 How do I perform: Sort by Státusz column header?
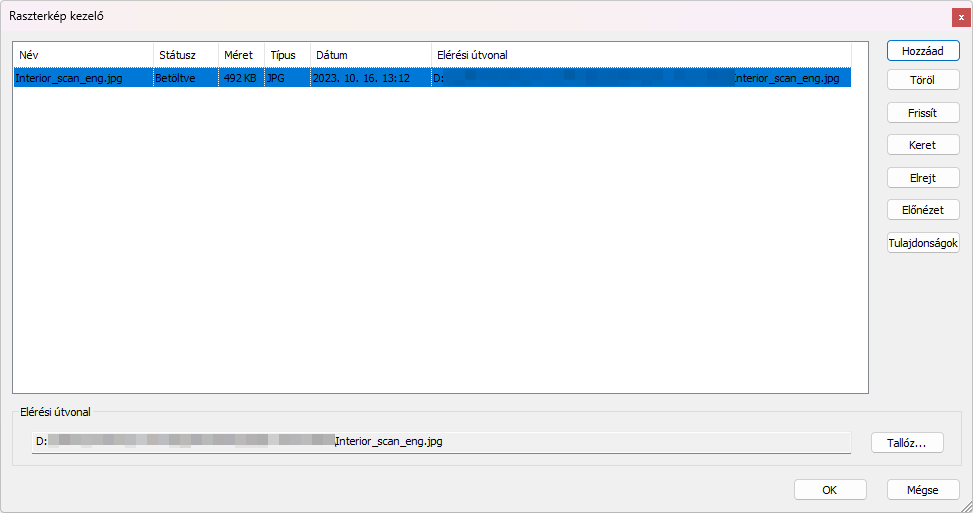click(186, 55)
